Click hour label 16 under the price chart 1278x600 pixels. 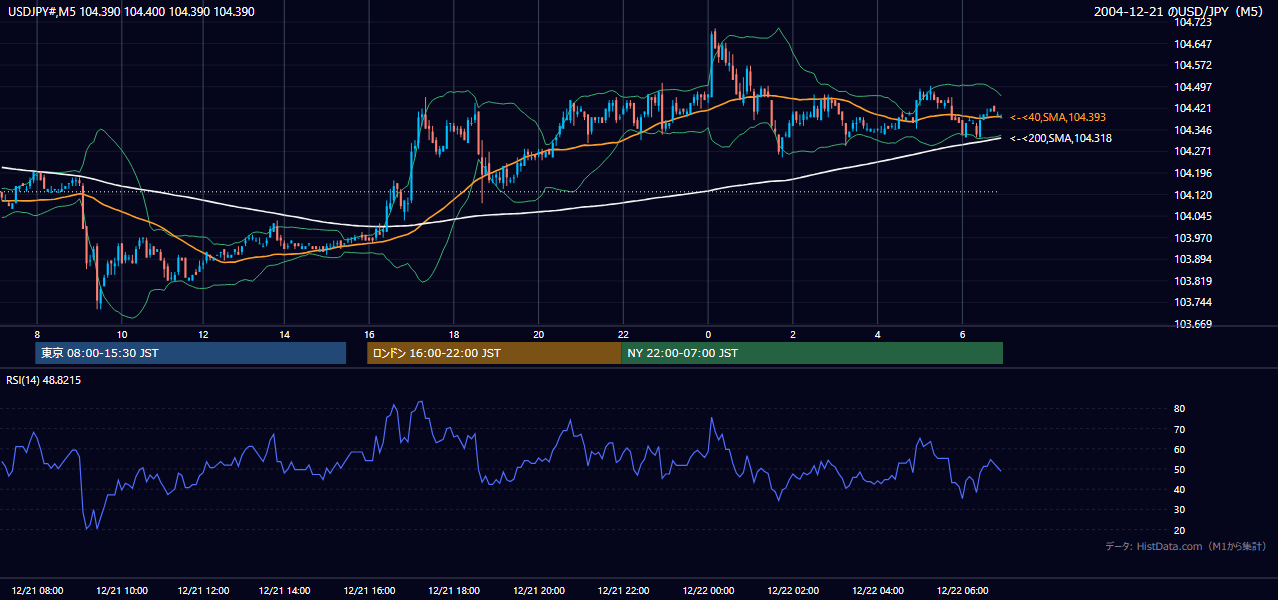[370, 334]
